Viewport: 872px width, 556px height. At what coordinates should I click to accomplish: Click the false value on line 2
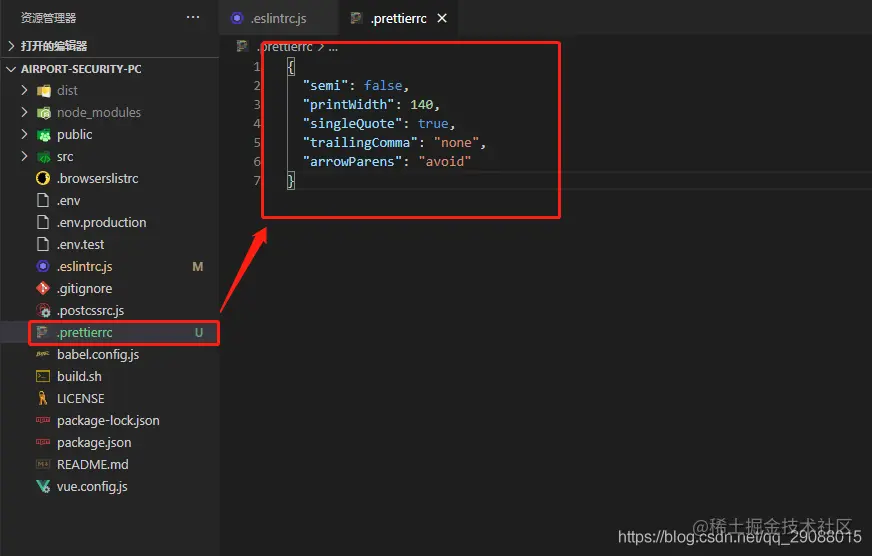tap(383, 86)
